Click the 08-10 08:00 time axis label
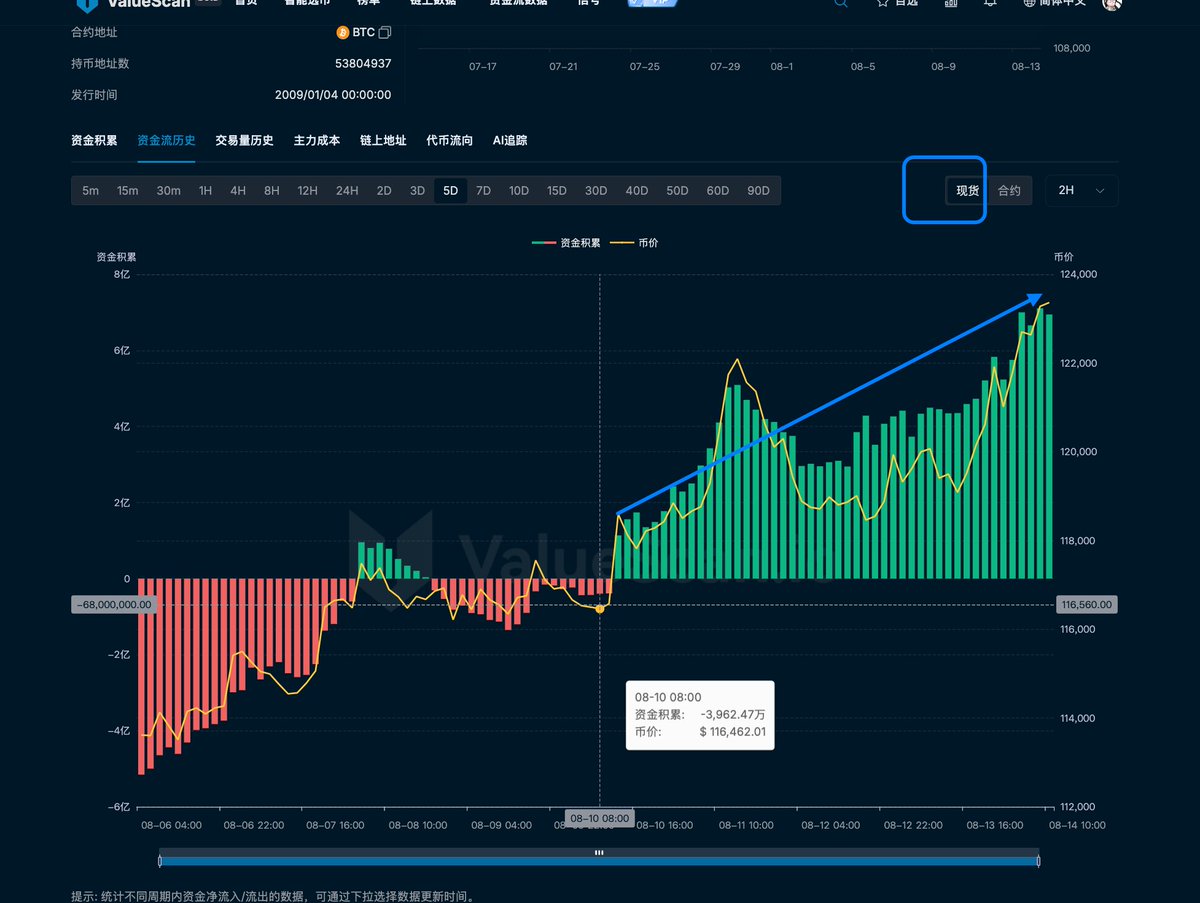 pos(599,818)
